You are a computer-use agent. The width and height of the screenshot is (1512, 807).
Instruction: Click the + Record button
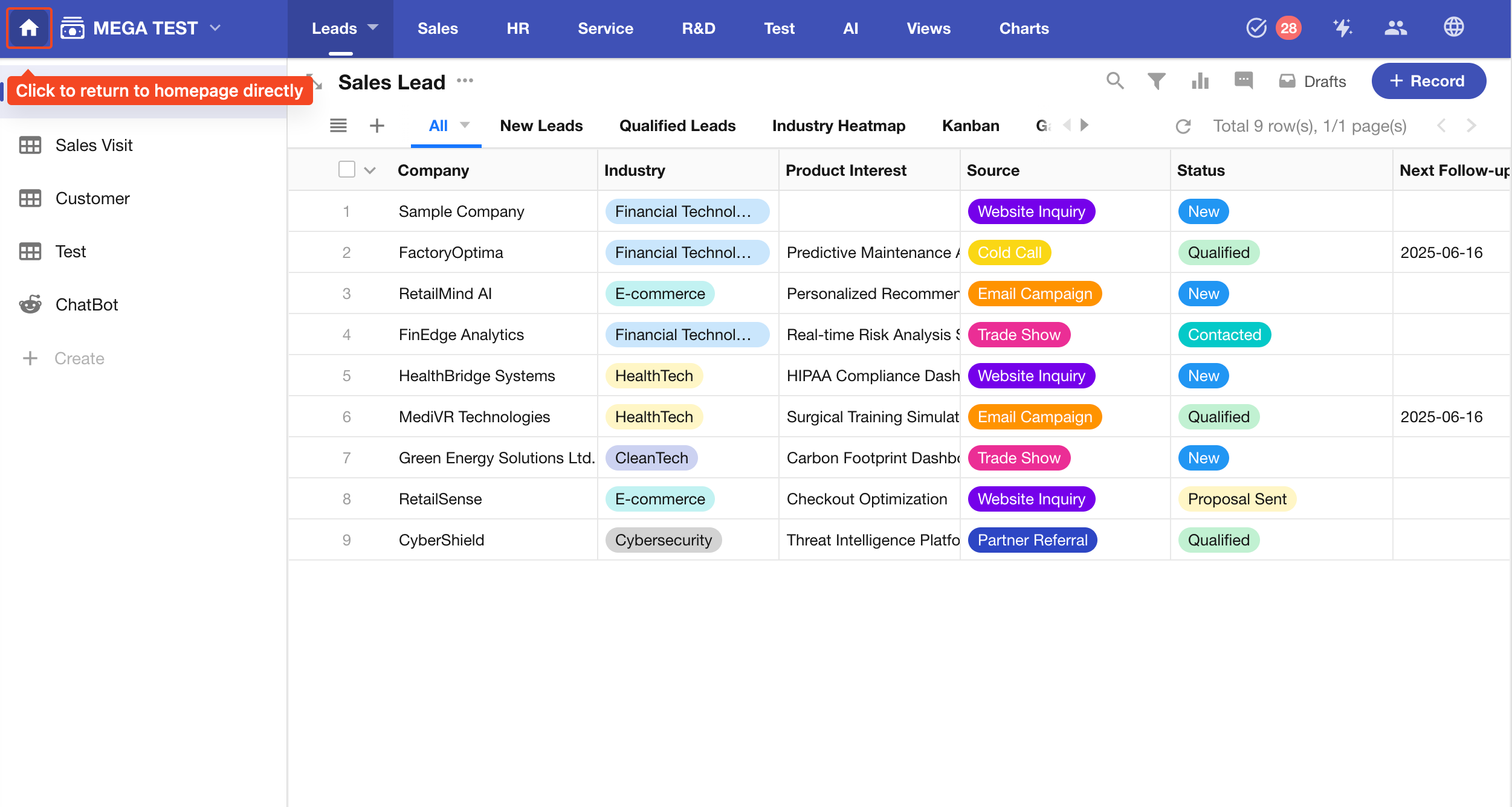click(1428, 81)
